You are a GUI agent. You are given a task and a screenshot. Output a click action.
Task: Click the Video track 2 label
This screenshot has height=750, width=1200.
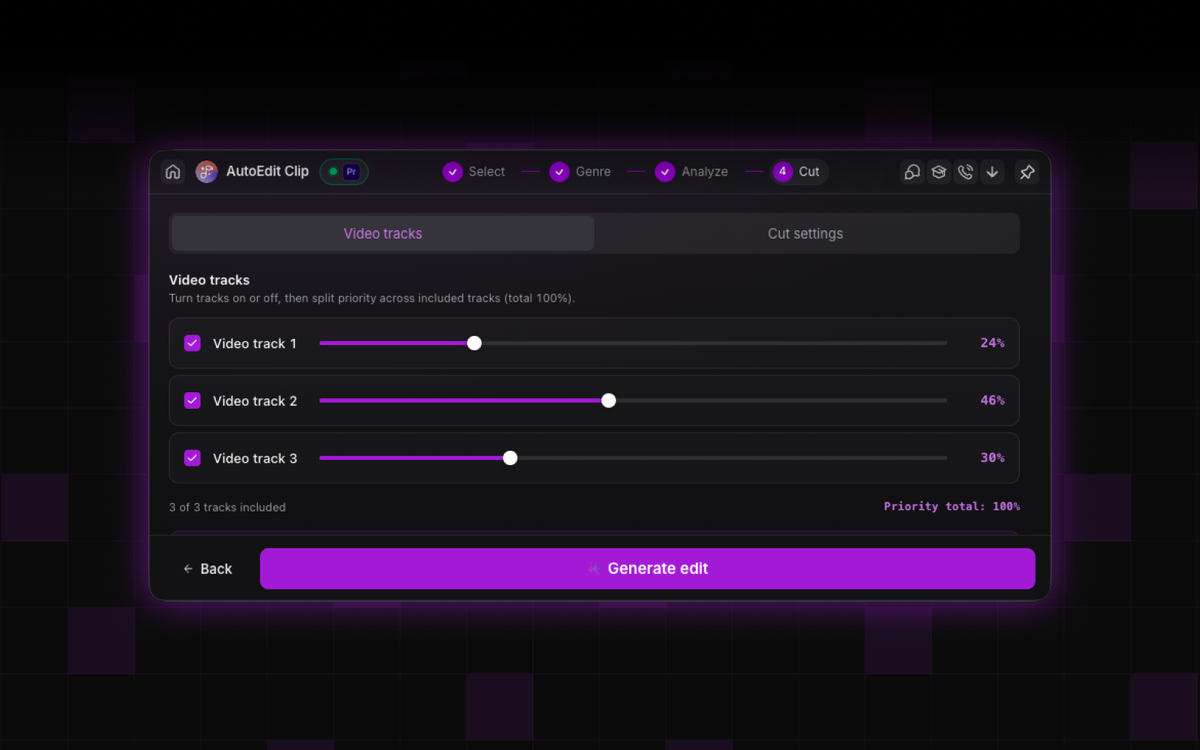tap(255, 401)
